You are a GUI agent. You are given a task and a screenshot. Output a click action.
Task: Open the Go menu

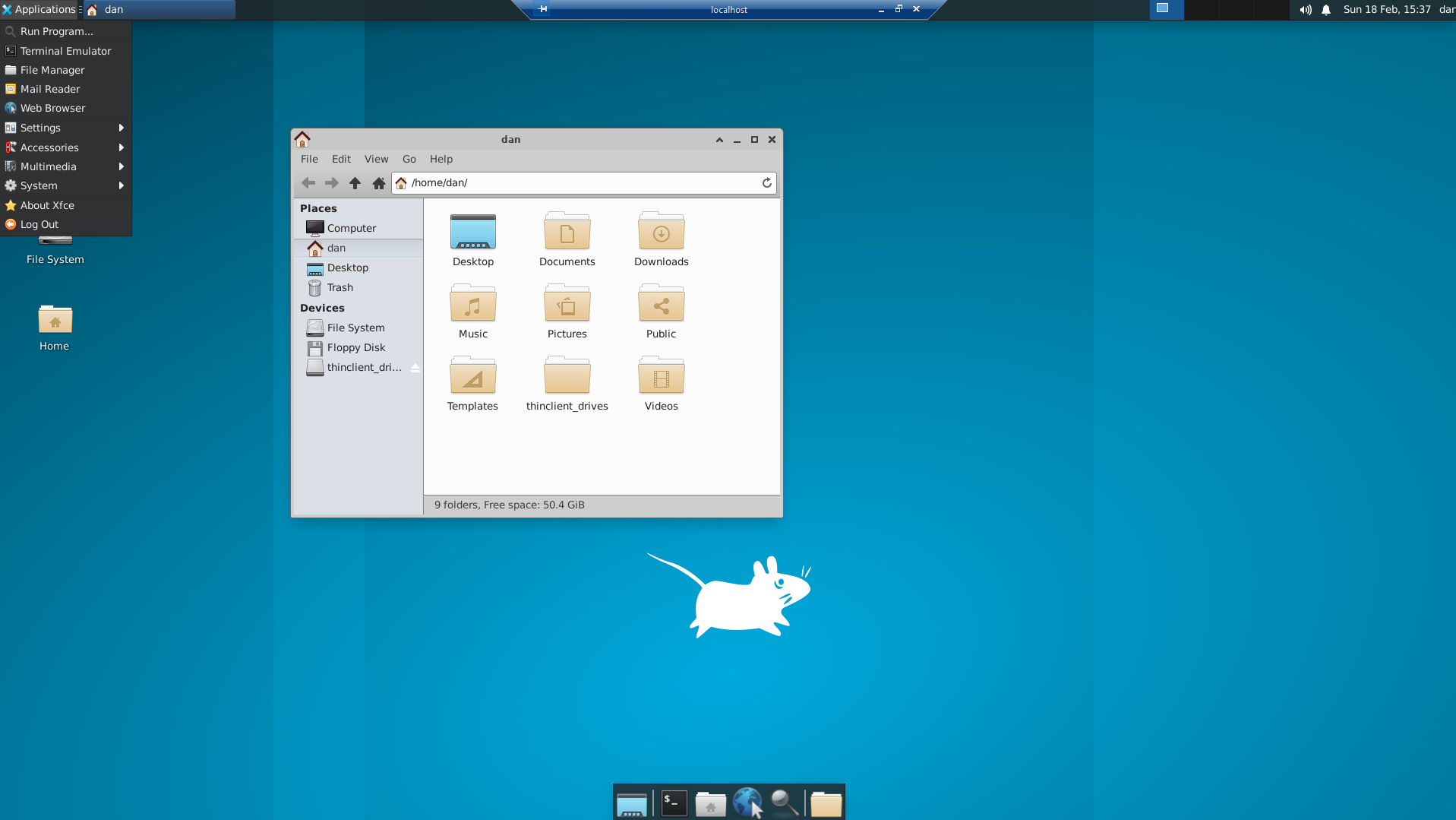[409, 159]
